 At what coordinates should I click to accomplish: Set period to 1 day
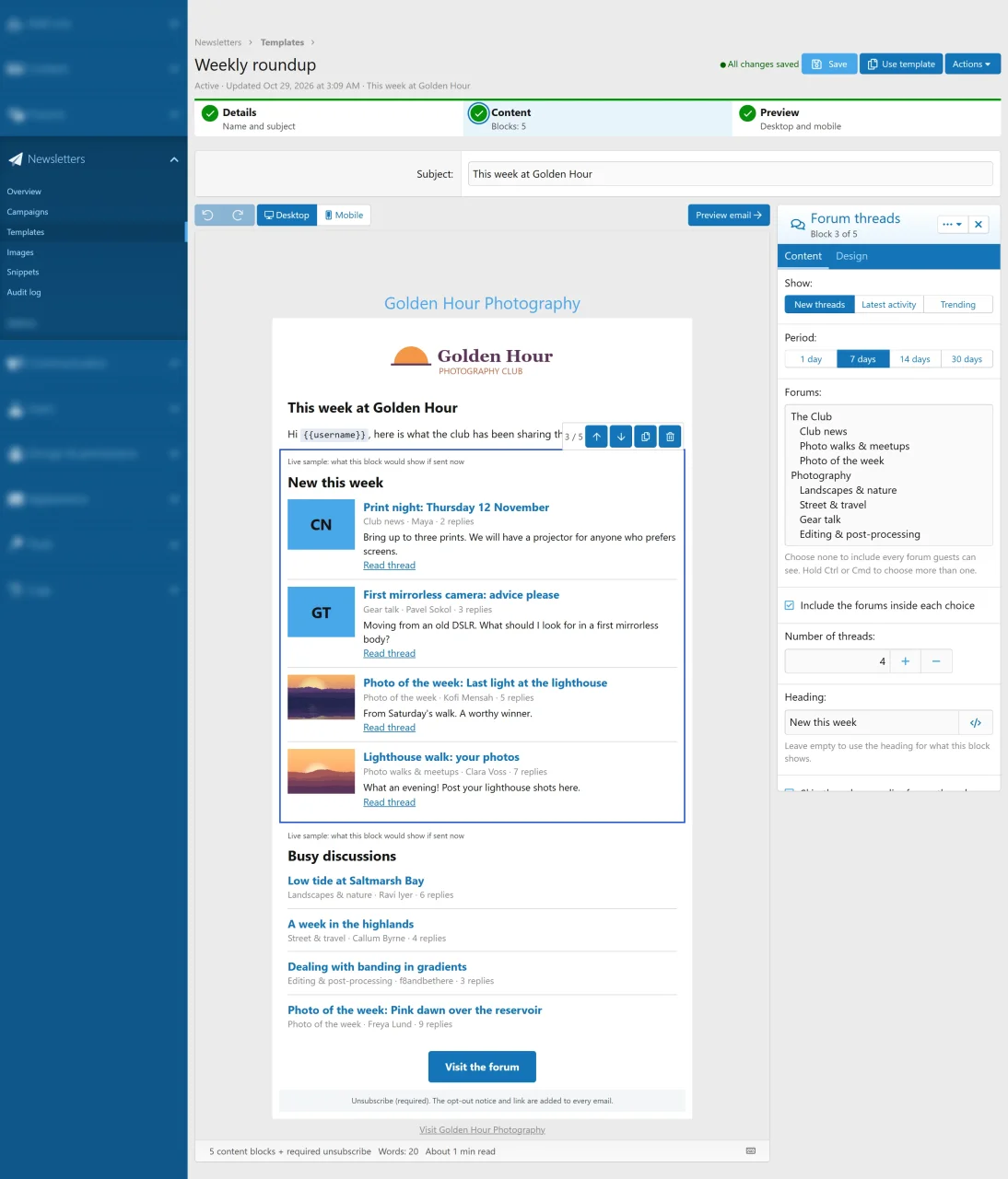coord(811,359)
